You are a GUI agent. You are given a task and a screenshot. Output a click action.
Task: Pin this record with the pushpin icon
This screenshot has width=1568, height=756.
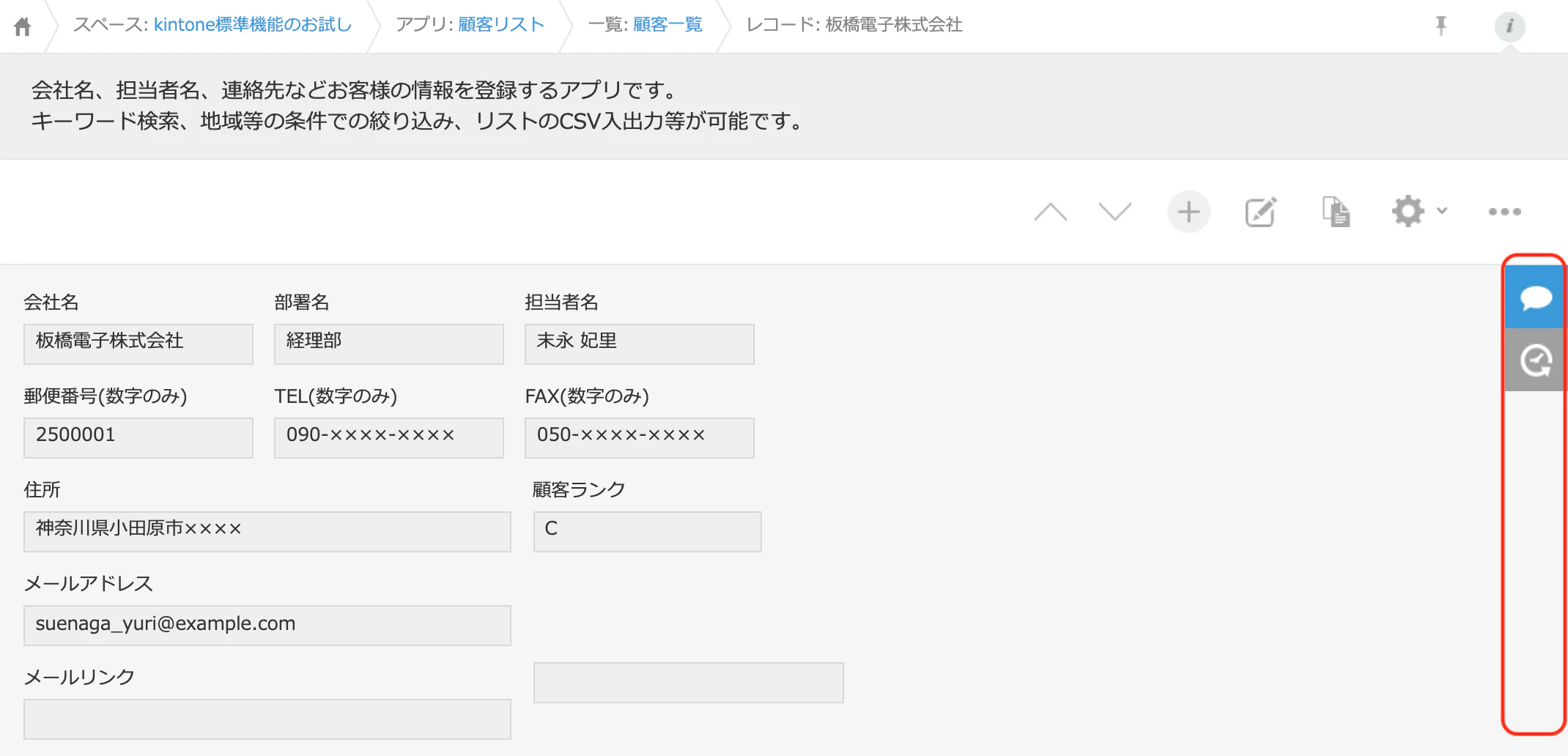tap(1441, 26)
